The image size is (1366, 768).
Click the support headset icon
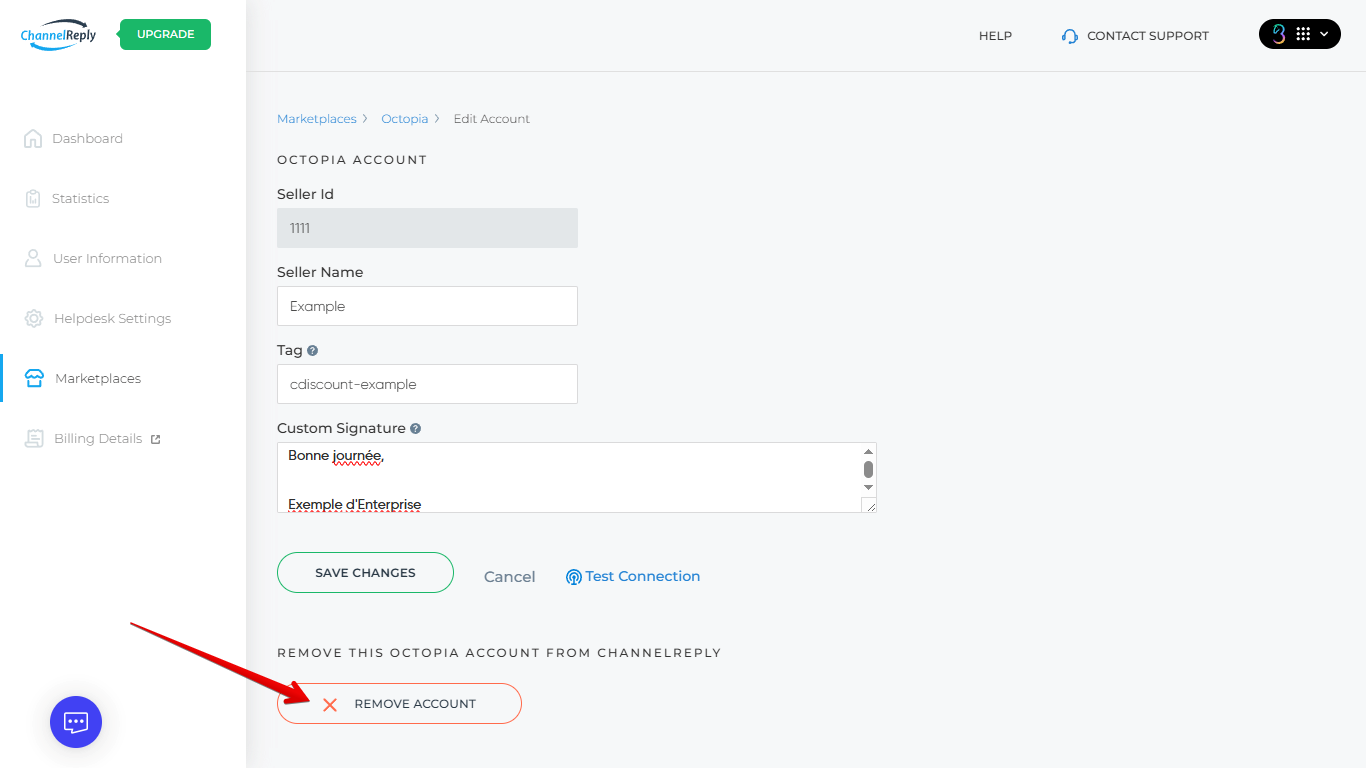point(1070,36)
